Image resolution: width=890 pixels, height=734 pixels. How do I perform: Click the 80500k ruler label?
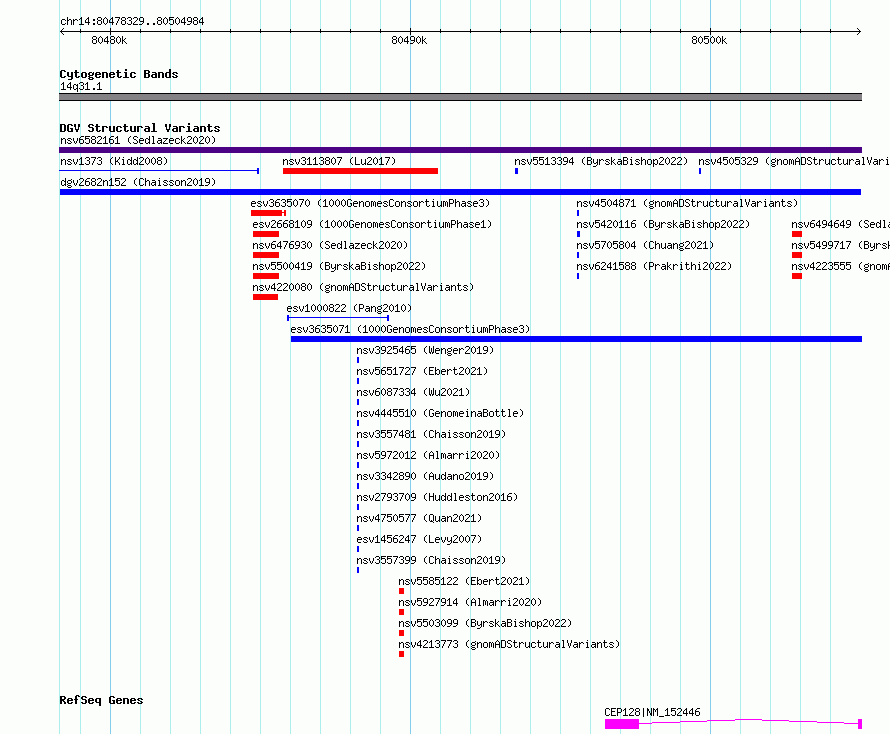(709, 40)
